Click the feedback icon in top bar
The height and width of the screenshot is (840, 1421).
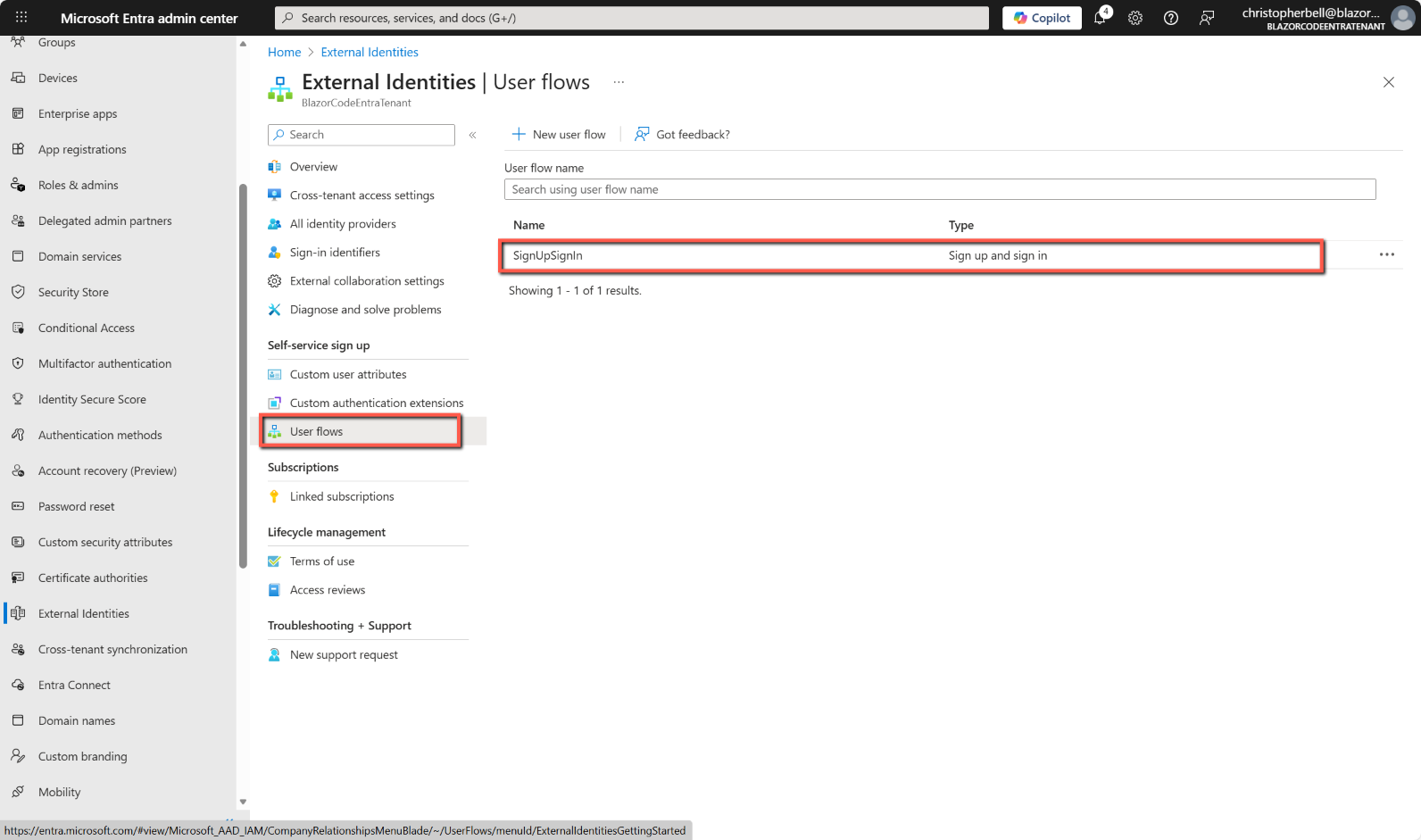[x=1207, y=18]
